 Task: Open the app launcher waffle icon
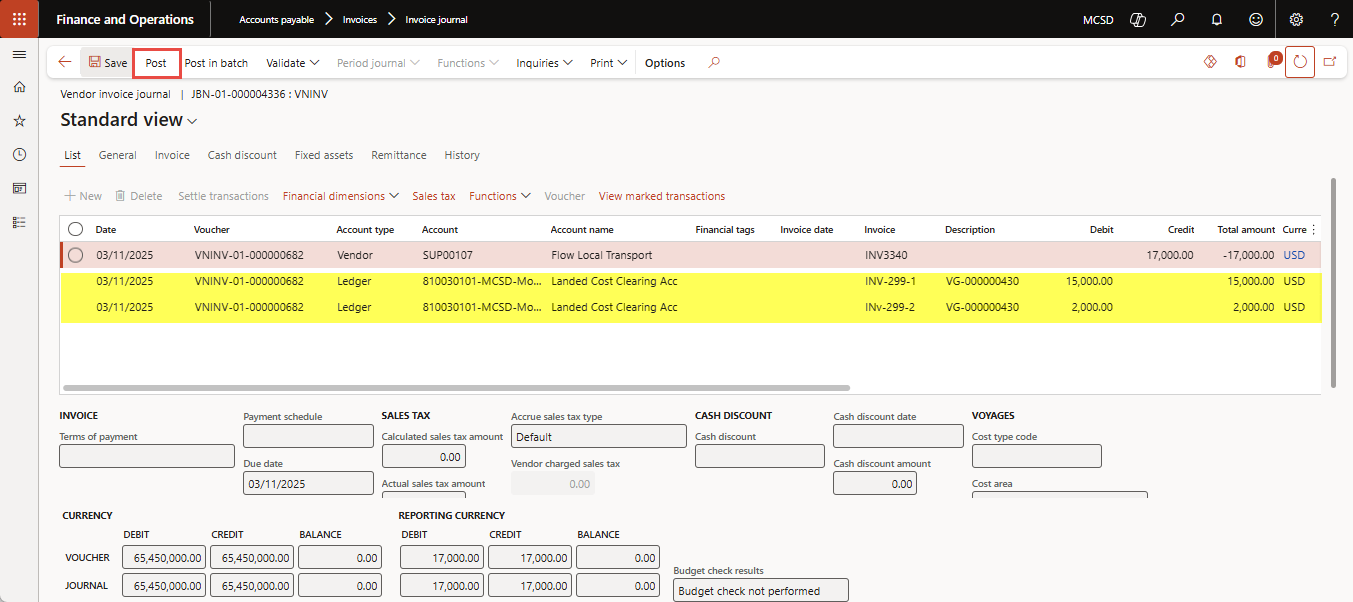(x=19, y=19)
